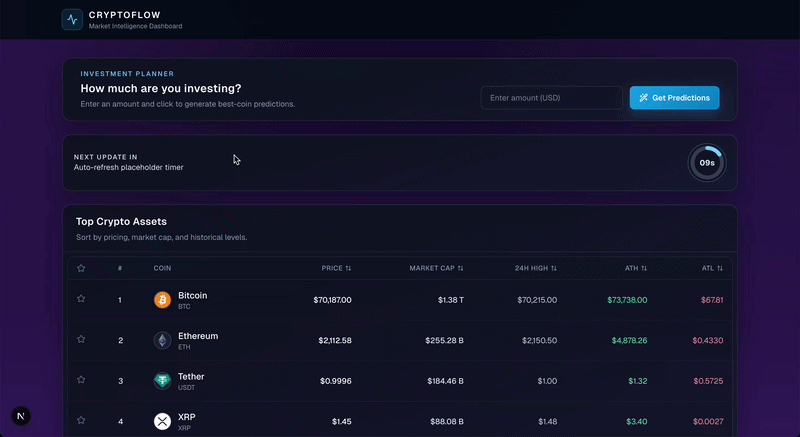
Task: Click the Get Predictions button
Action: coord(674,97)
